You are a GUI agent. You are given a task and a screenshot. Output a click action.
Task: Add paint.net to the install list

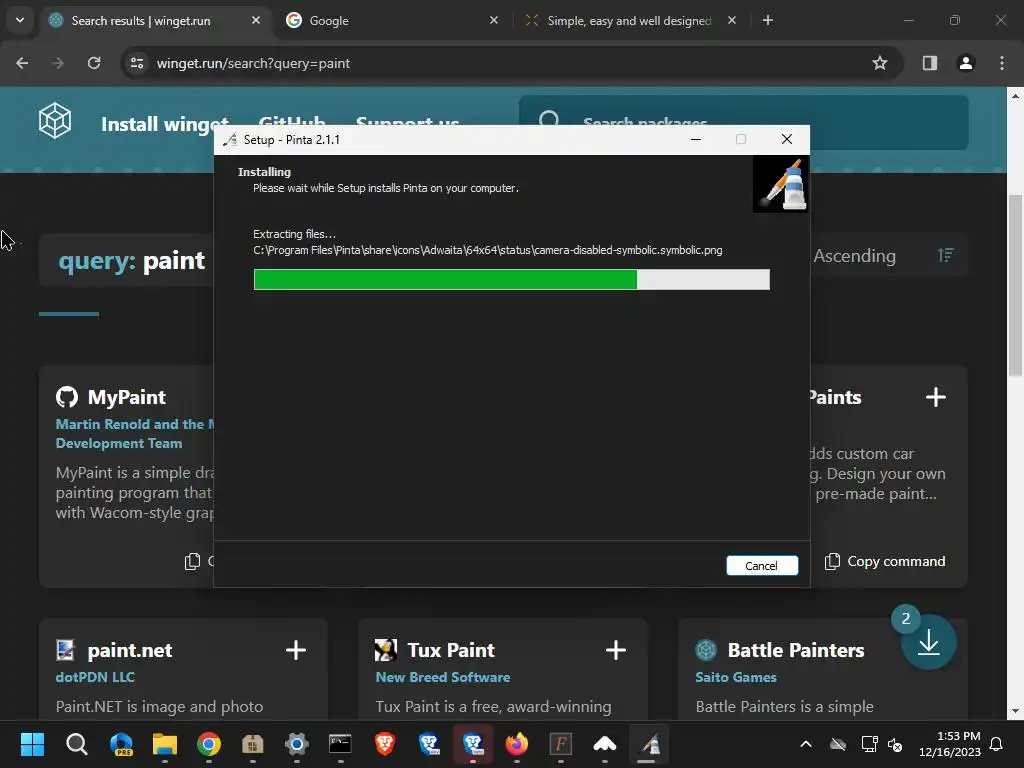pos(296,650)
